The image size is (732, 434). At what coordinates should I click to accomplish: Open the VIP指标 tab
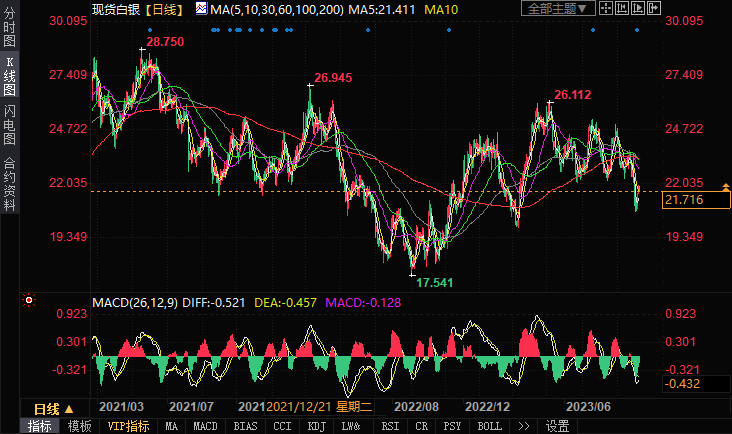coord(128,426)
